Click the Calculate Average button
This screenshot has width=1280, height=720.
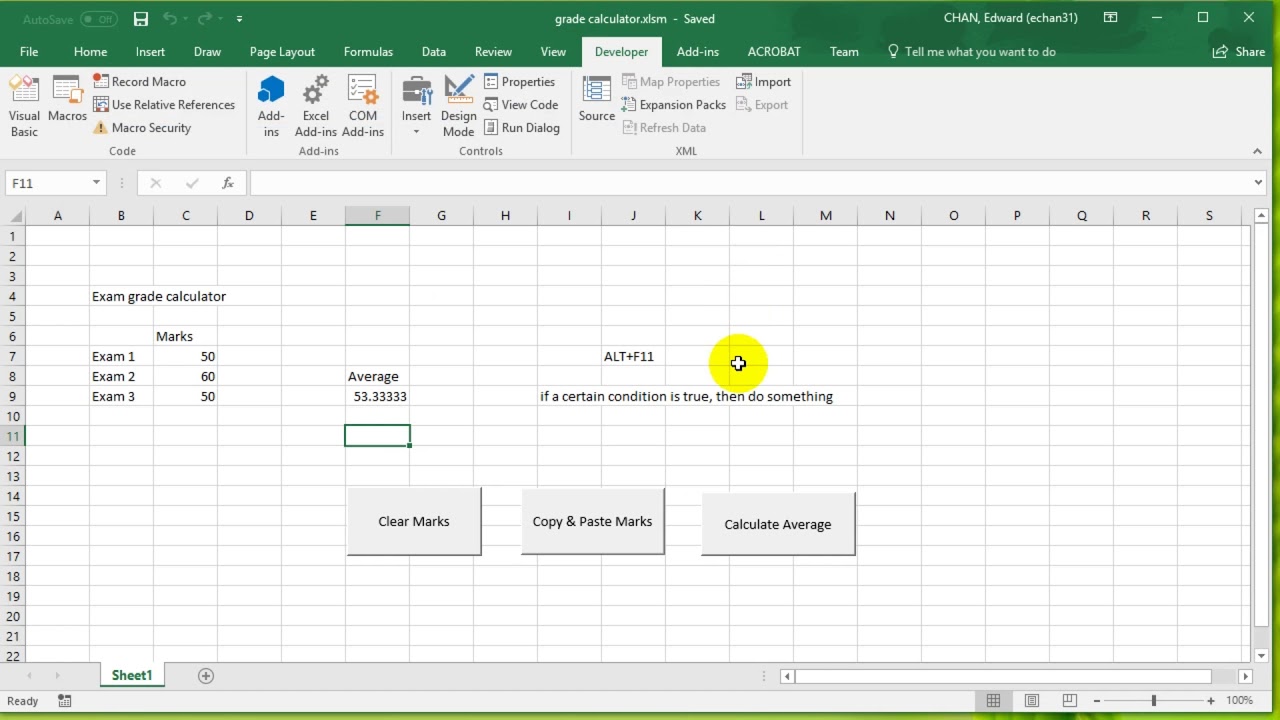778,524
